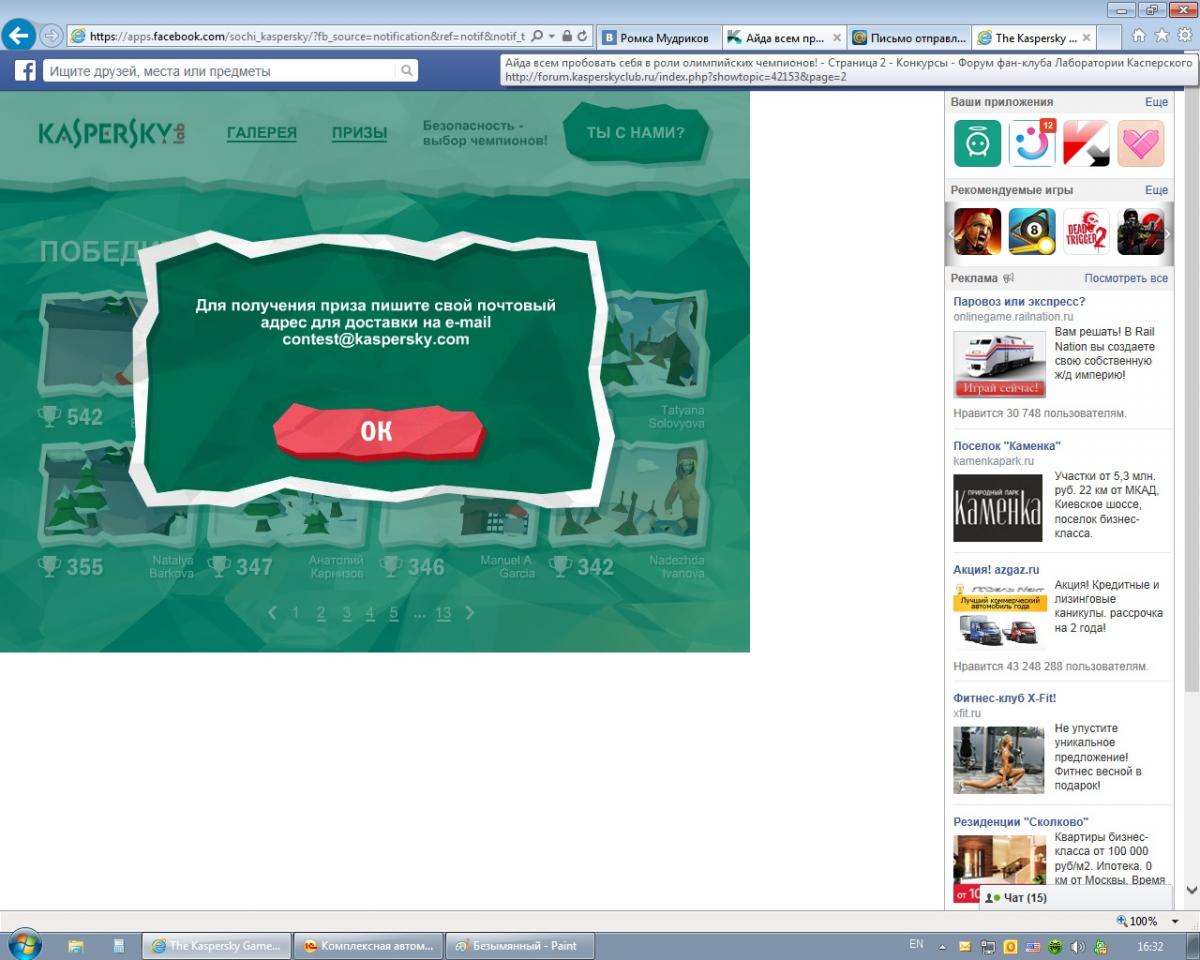Click the Windows Start button
Screen dimensions: 1200x960
click(23, 945)
